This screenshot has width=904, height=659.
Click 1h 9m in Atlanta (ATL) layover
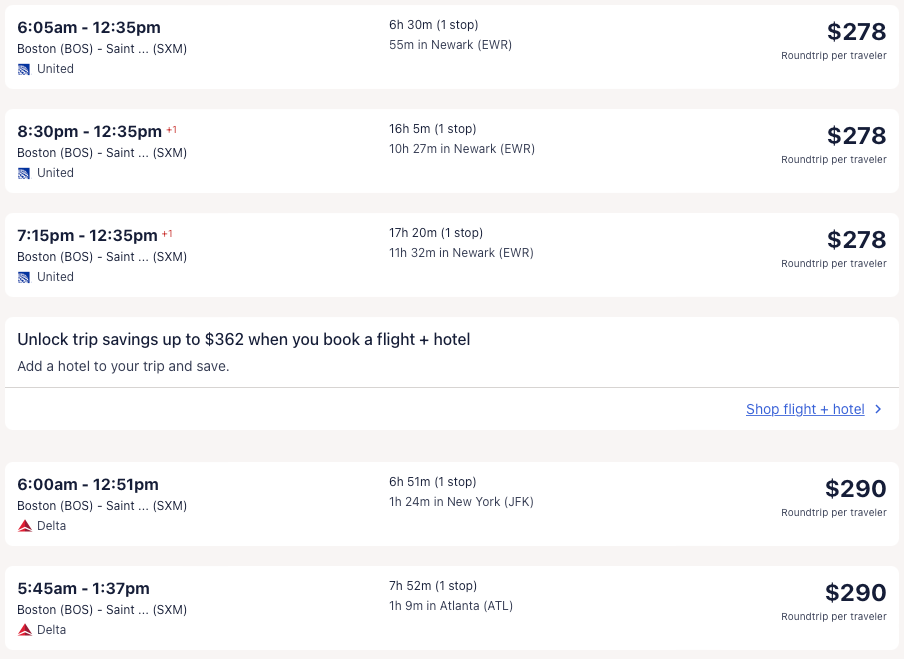[x=450, y=606]
